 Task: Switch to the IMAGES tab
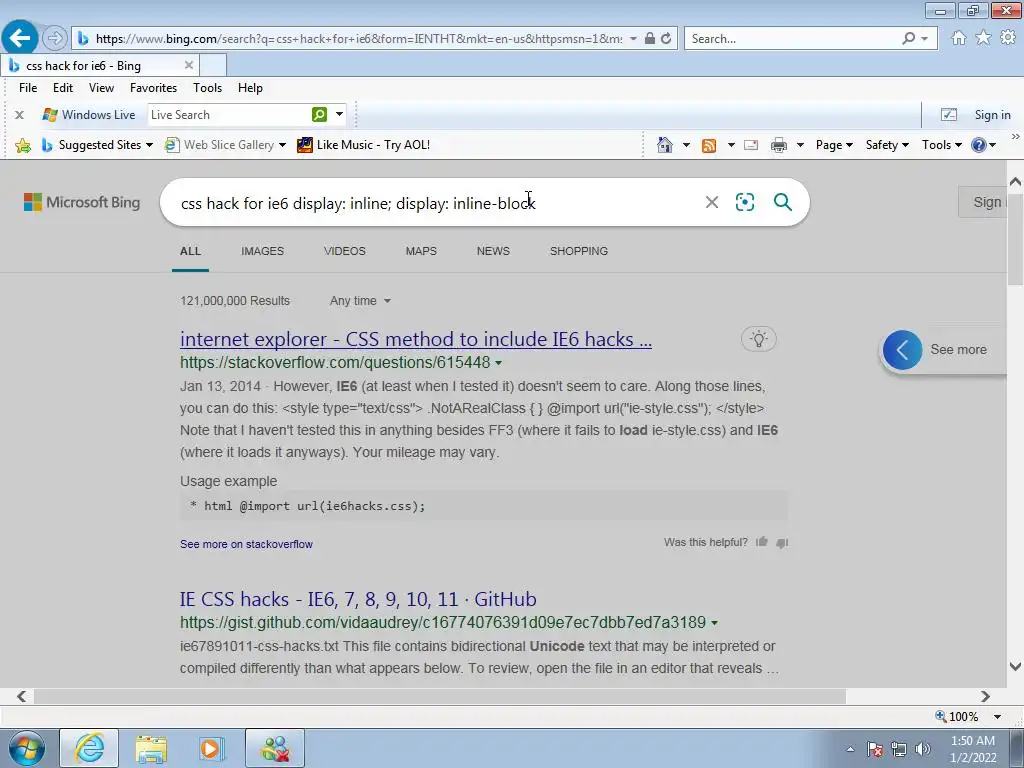point(263,251)
